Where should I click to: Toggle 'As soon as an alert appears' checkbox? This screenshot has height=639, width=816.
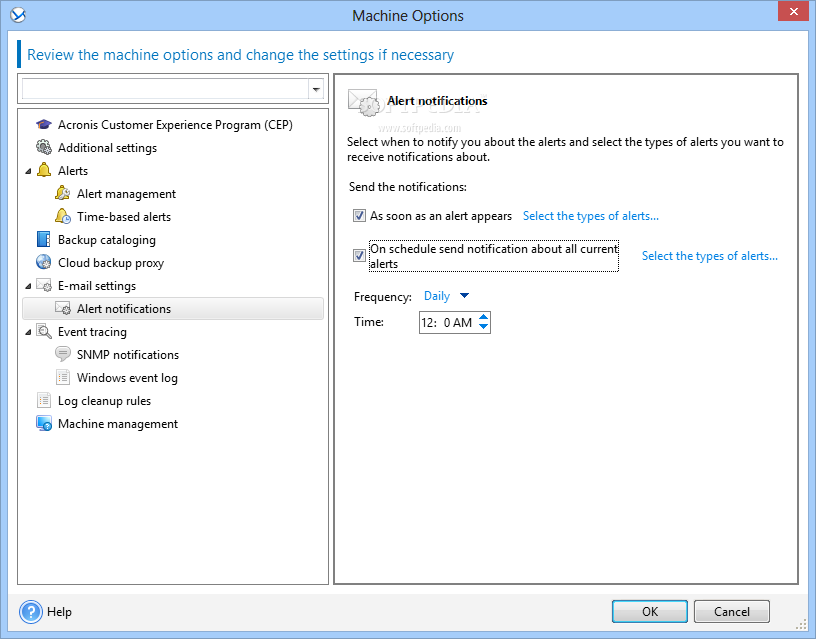[359, 215]
